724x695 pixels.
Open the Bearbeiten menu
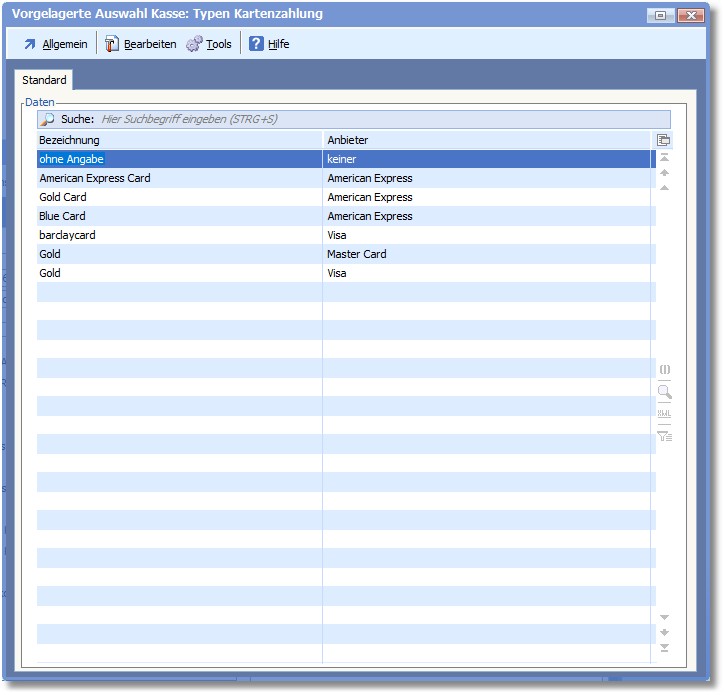pyautogui.click(x=140, y=44)
